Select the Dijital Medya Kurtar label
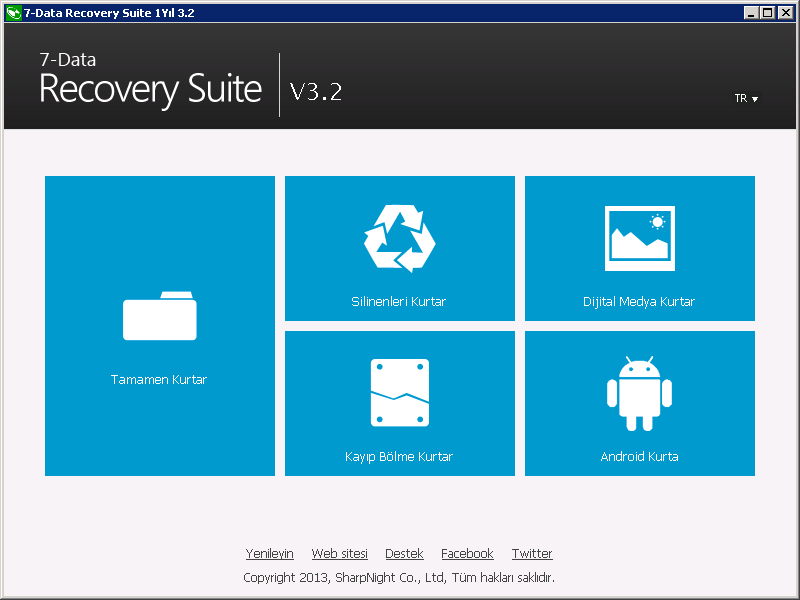The width and height of the screenshot is (800, 600). tap(639, 302)
